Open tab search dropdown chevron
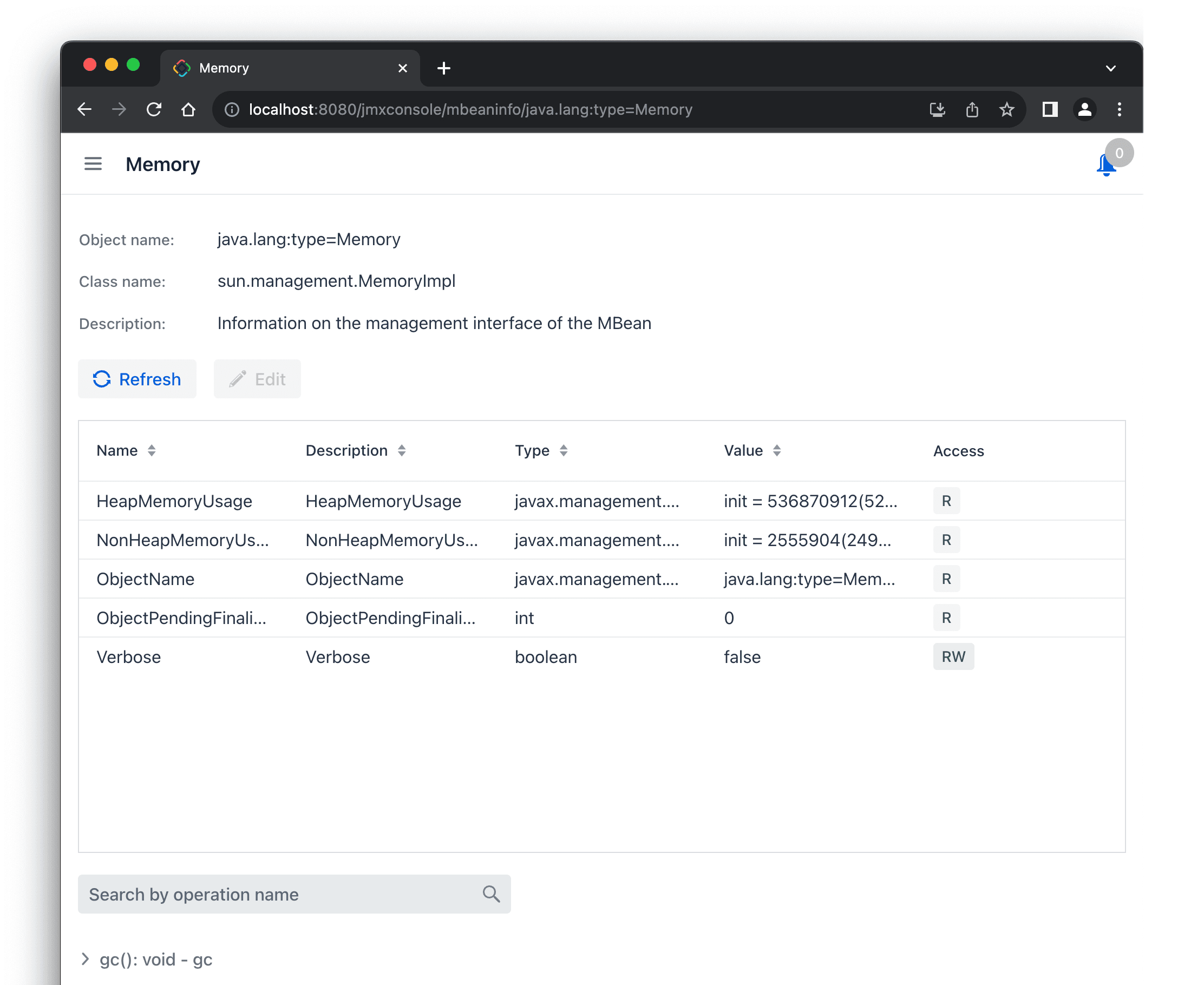 [1110, 68]
